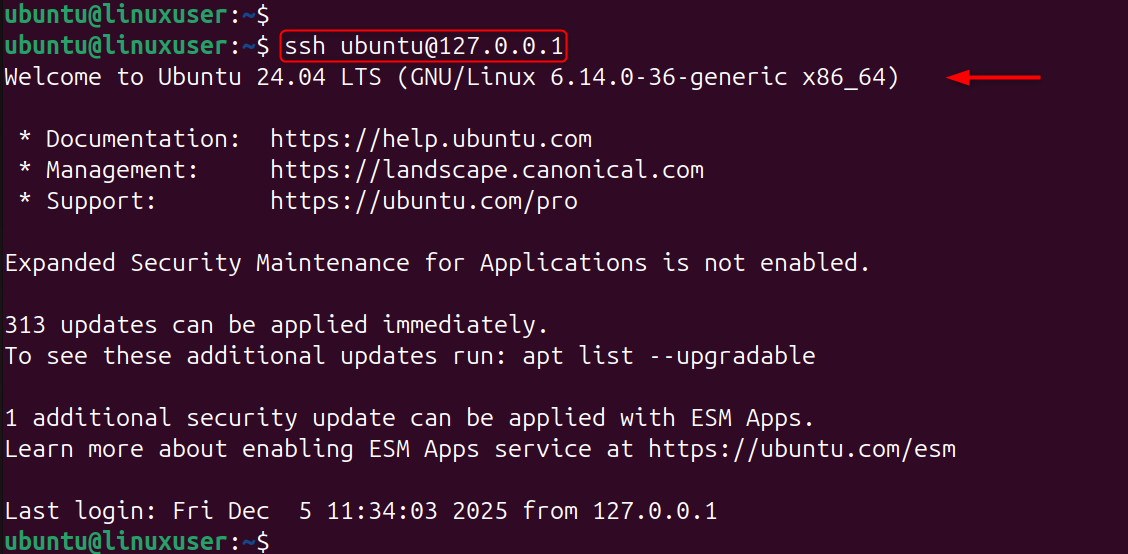Click the x86_64 architecture text
This screenshot has height=554, width=1128.
click(x=851, y=77)
